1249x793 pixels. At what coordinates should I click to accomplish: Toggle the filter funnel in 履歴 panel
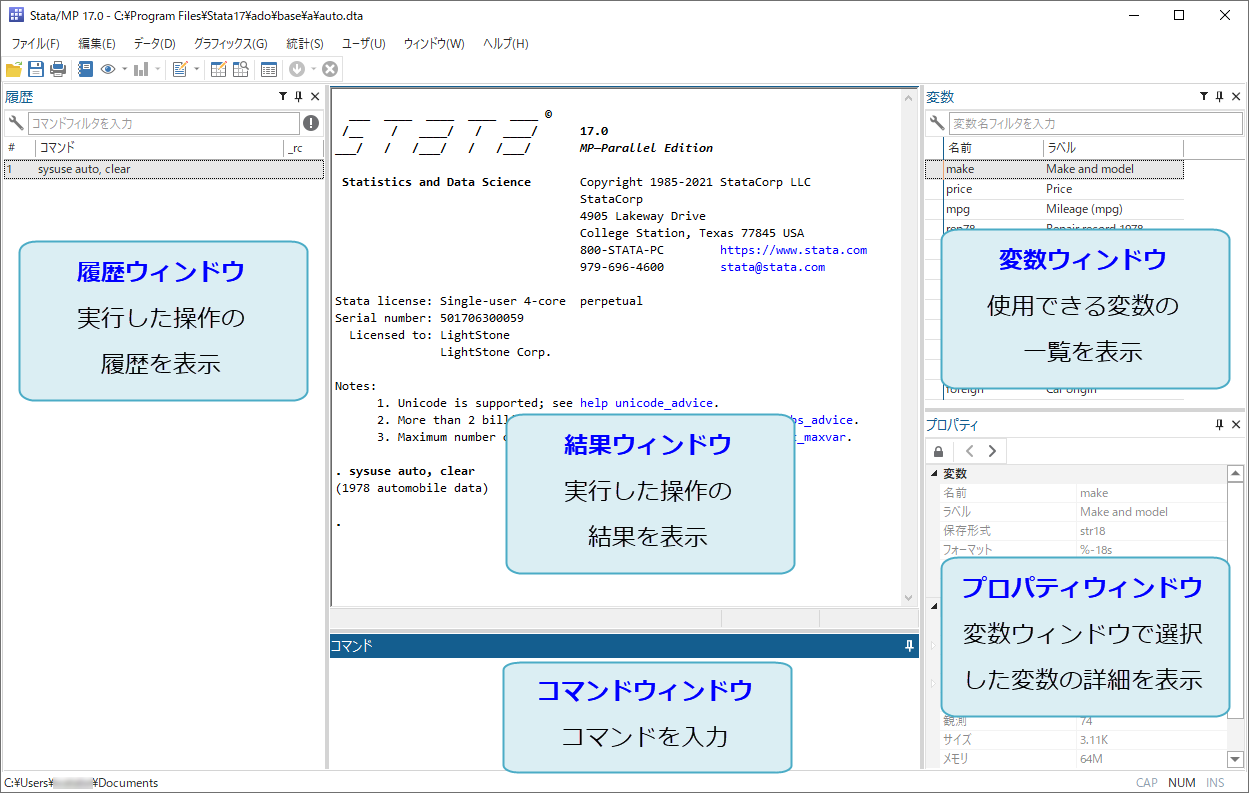(x=283, y=97)
